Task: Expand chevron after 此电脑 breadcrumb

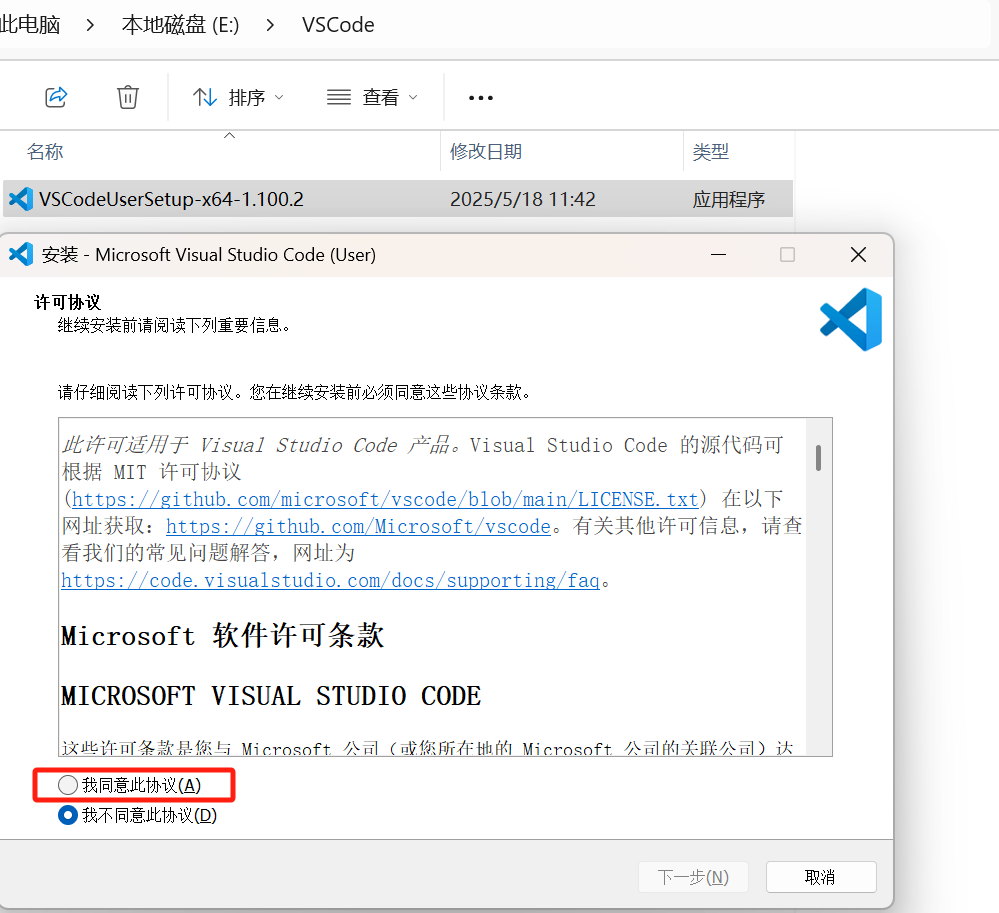Action: click(x=90, y=25)
